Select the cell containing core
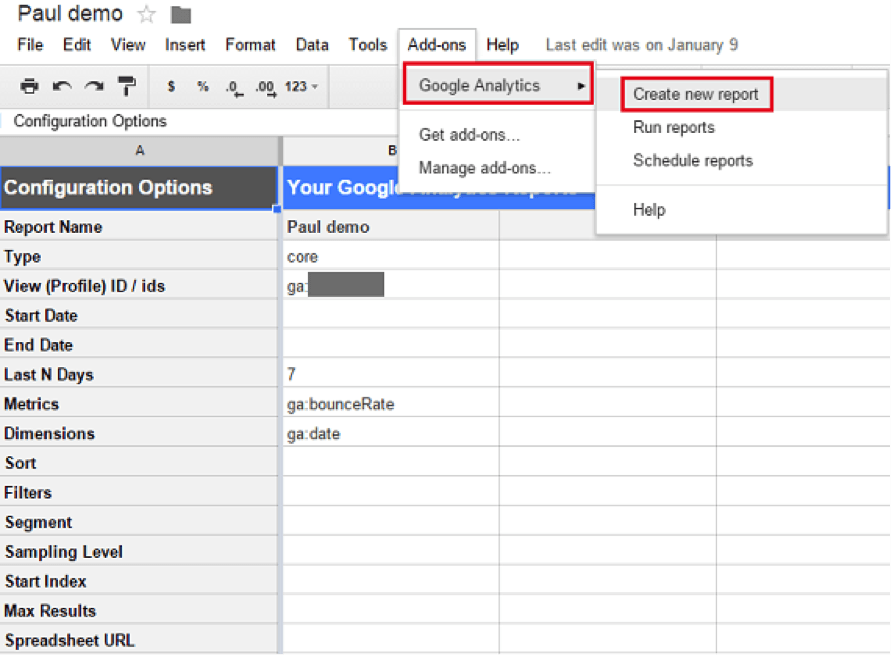Viewport: 891px width, 655px height. pos(391,256)
